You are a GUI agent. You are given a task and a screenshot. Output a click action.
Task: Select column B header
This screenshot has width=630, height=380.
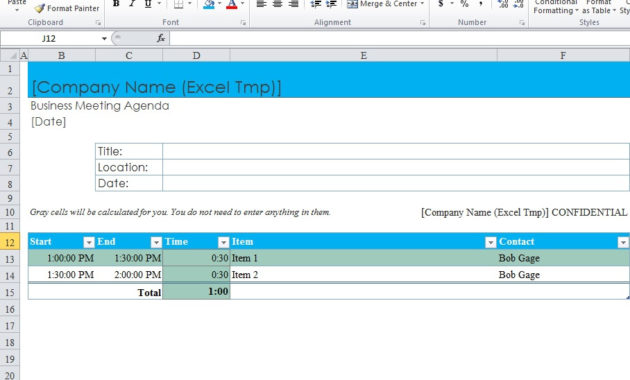61,55
